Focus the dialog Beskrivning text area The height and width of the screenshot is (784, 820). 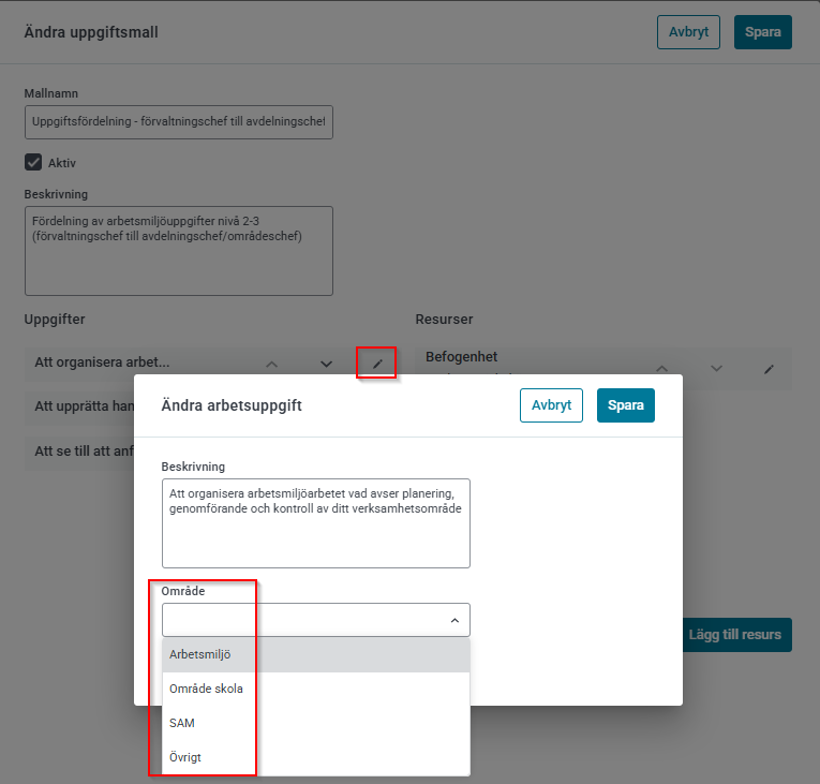click(x=316, y=523)
